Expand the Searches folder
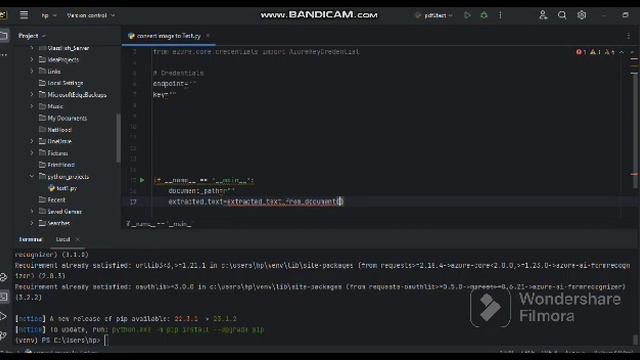This screenshot has height=360, width=640. tap(32, 223)
